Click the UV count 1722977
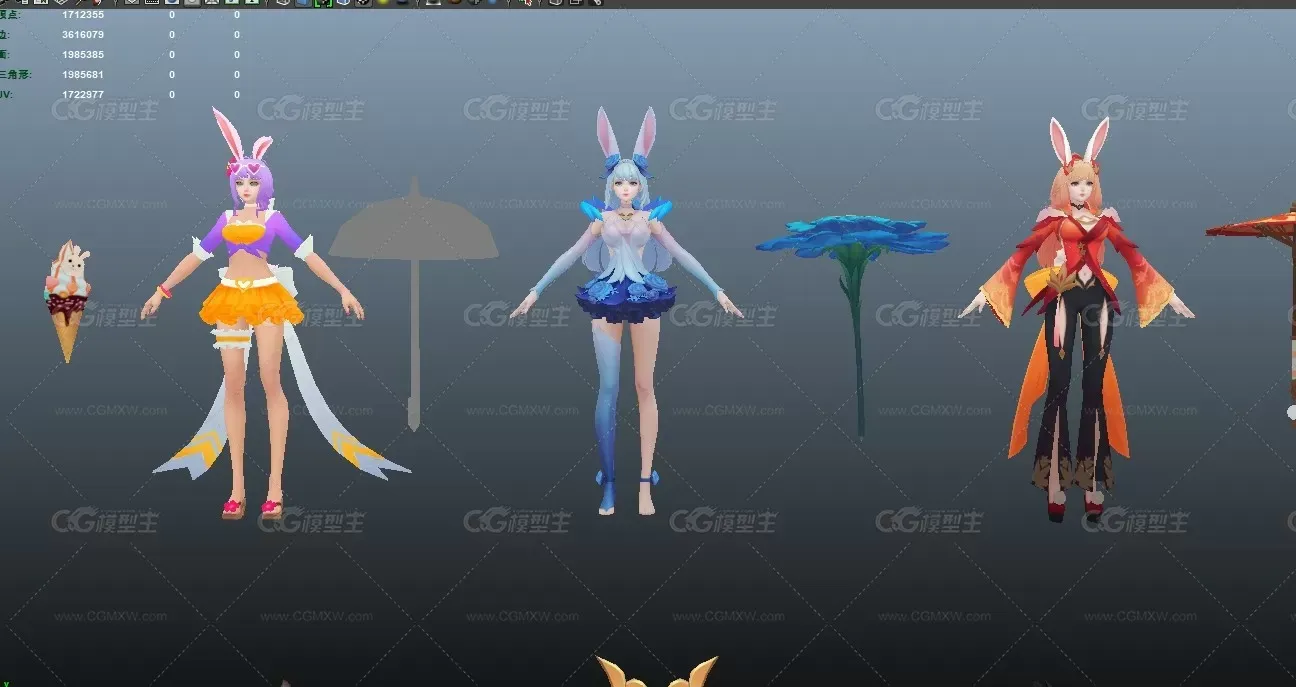The image size is (1296, 687). coord(83,95)
